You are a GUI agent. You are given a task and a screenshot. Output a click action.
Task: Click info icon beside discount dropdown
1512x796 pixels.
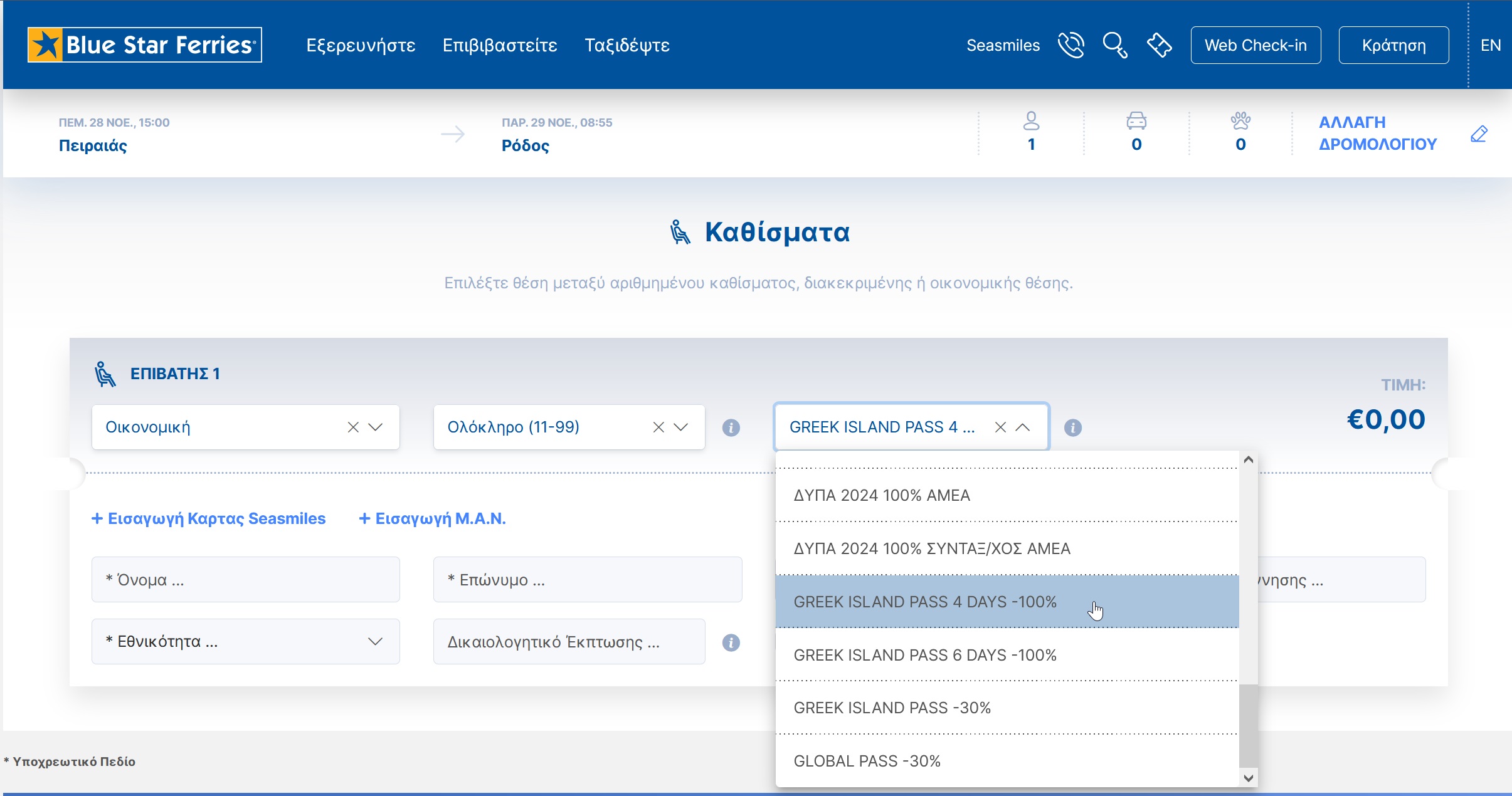1073,427
